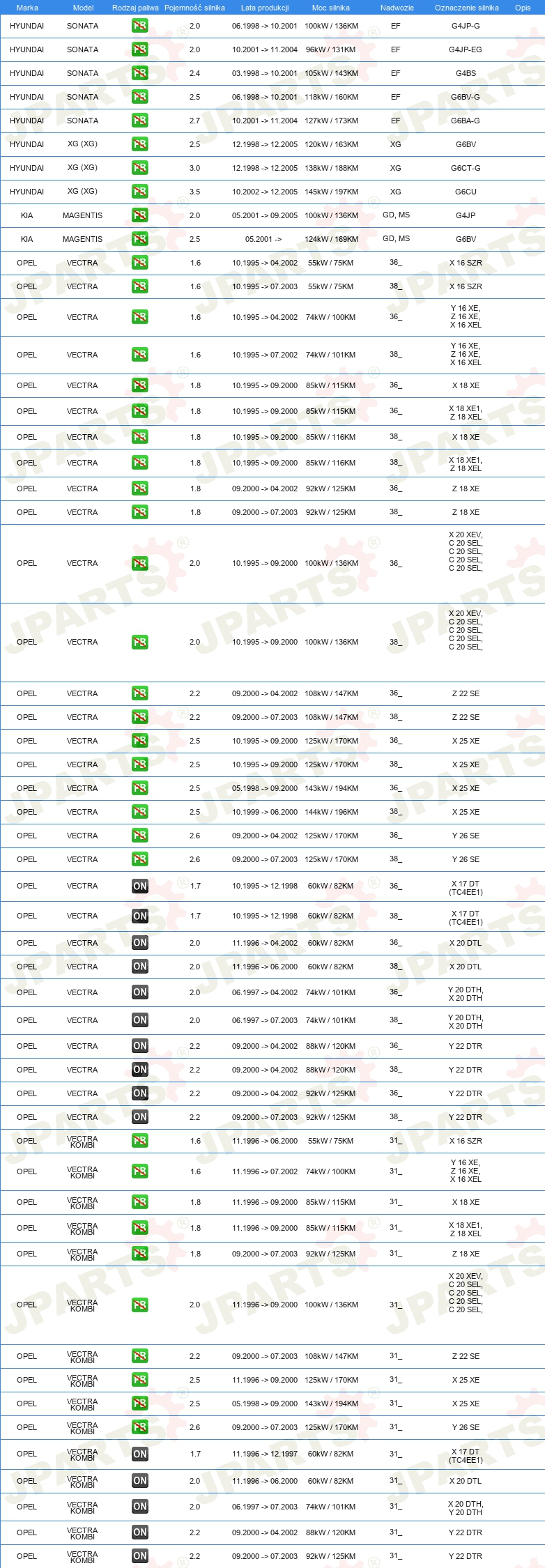
Task: Click diesel ON icon in Vectra 36_ X 20 DTL row
Action: point(139,943)
